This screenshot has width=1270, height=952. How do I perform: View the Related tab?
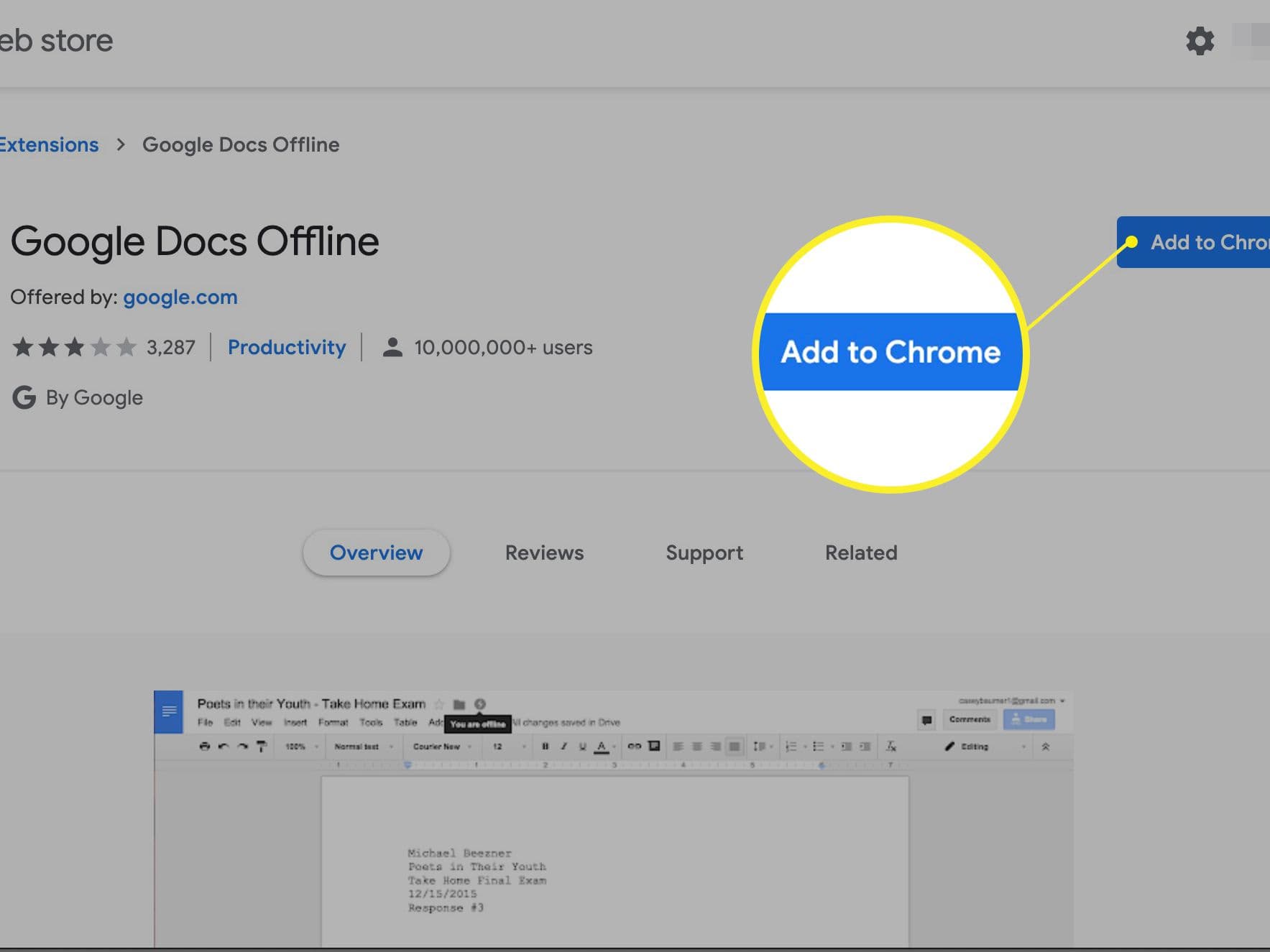pos(861,553)
